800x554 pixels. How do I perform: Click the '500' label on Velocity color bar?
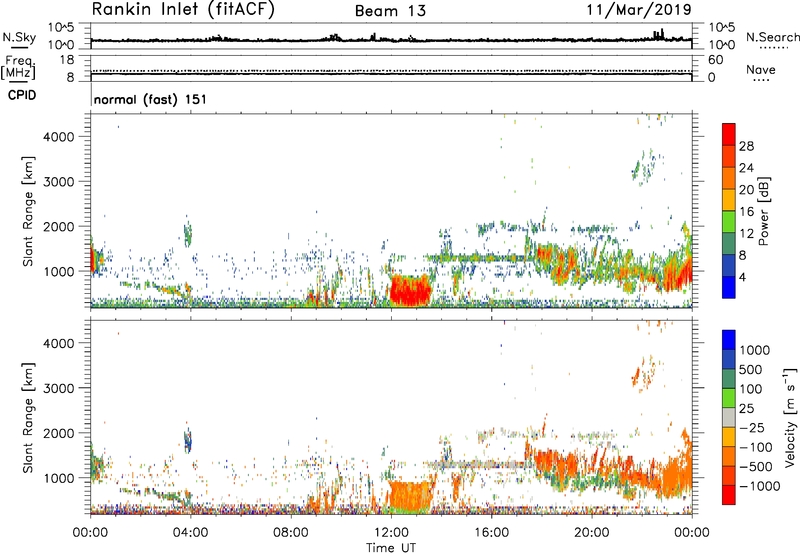click(x=751, y=369)
